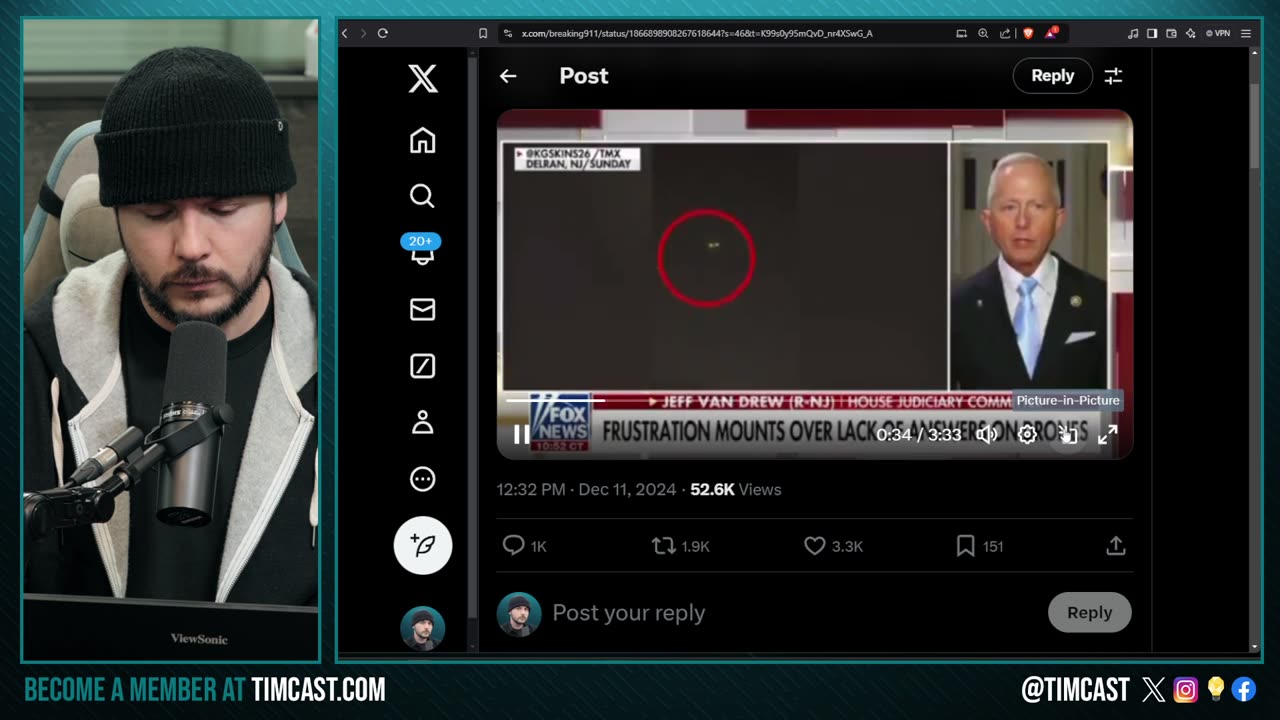Click the scrollbar down arrow
Screen dimensions: 1280x720
[x=1255, y=647]
